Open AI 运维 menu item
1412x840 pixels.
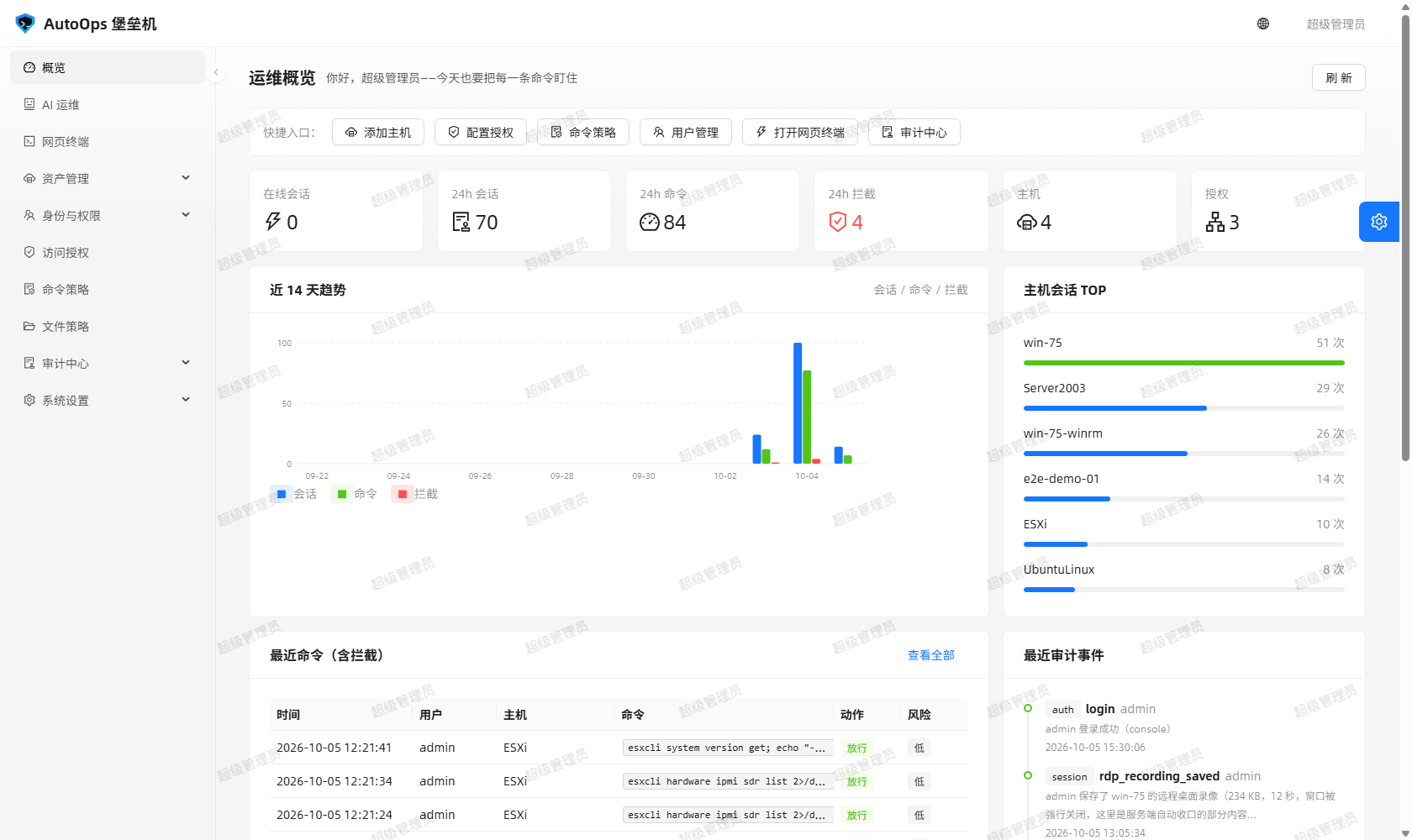tap(108, 104)
